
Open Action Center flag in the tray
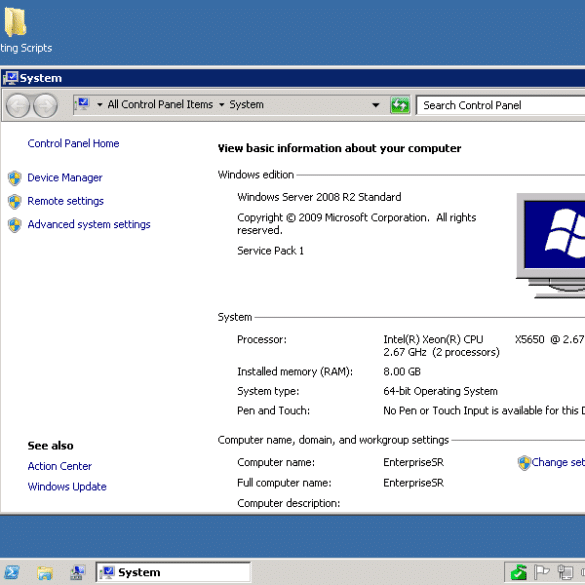(541, 572)
